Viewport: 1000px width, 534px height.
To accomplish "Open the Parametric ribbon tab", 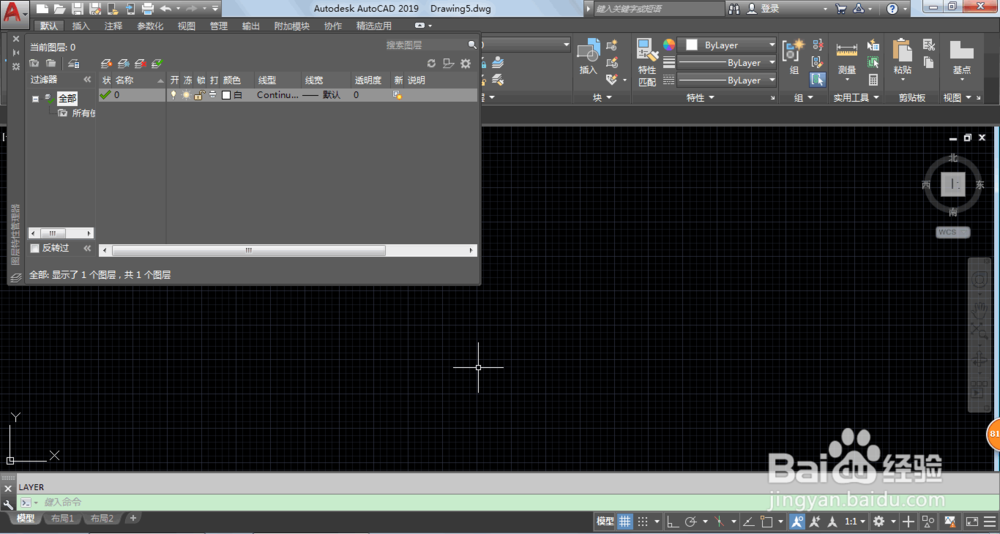I will pos(151,26).
